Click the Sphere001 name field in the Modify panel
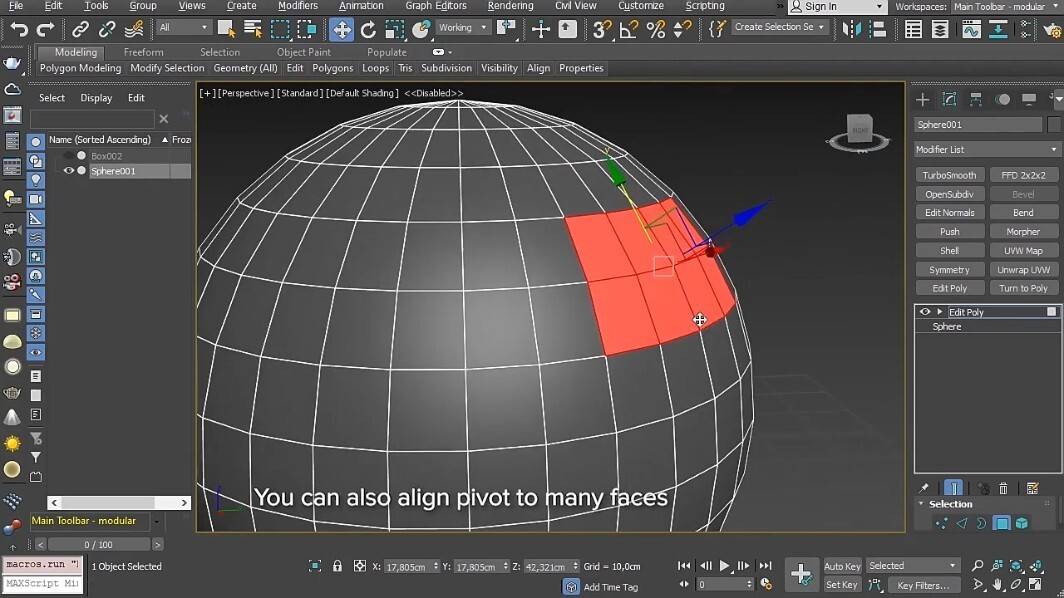The image size is (1064, 598). (x=978, y=124)
